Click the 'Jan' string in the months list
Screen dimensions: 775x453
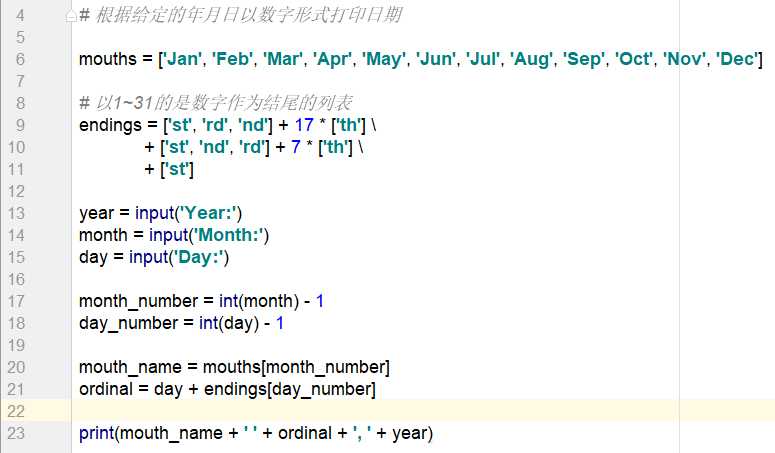(x=182, y=59)
